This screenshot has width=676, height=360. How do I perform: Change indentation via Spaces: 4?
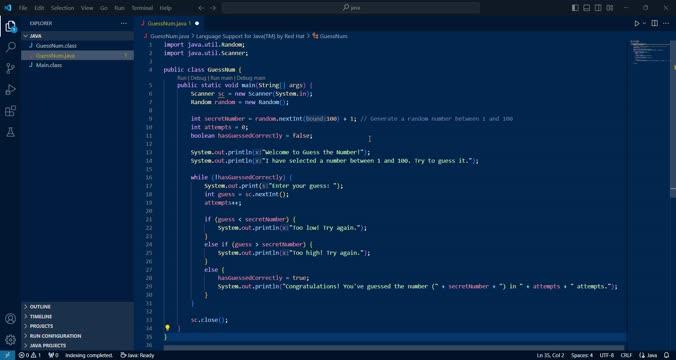[582, 355]
